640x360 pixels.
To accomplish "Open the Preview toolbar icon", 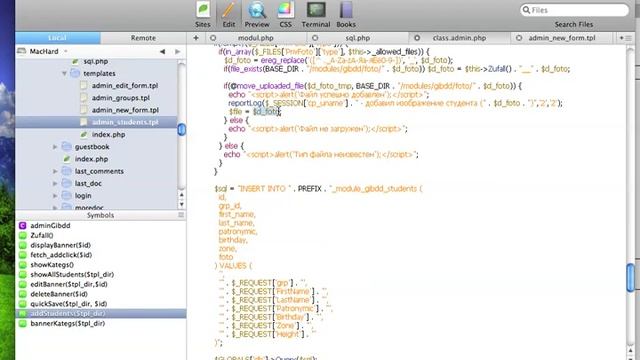I will point(257,15).
